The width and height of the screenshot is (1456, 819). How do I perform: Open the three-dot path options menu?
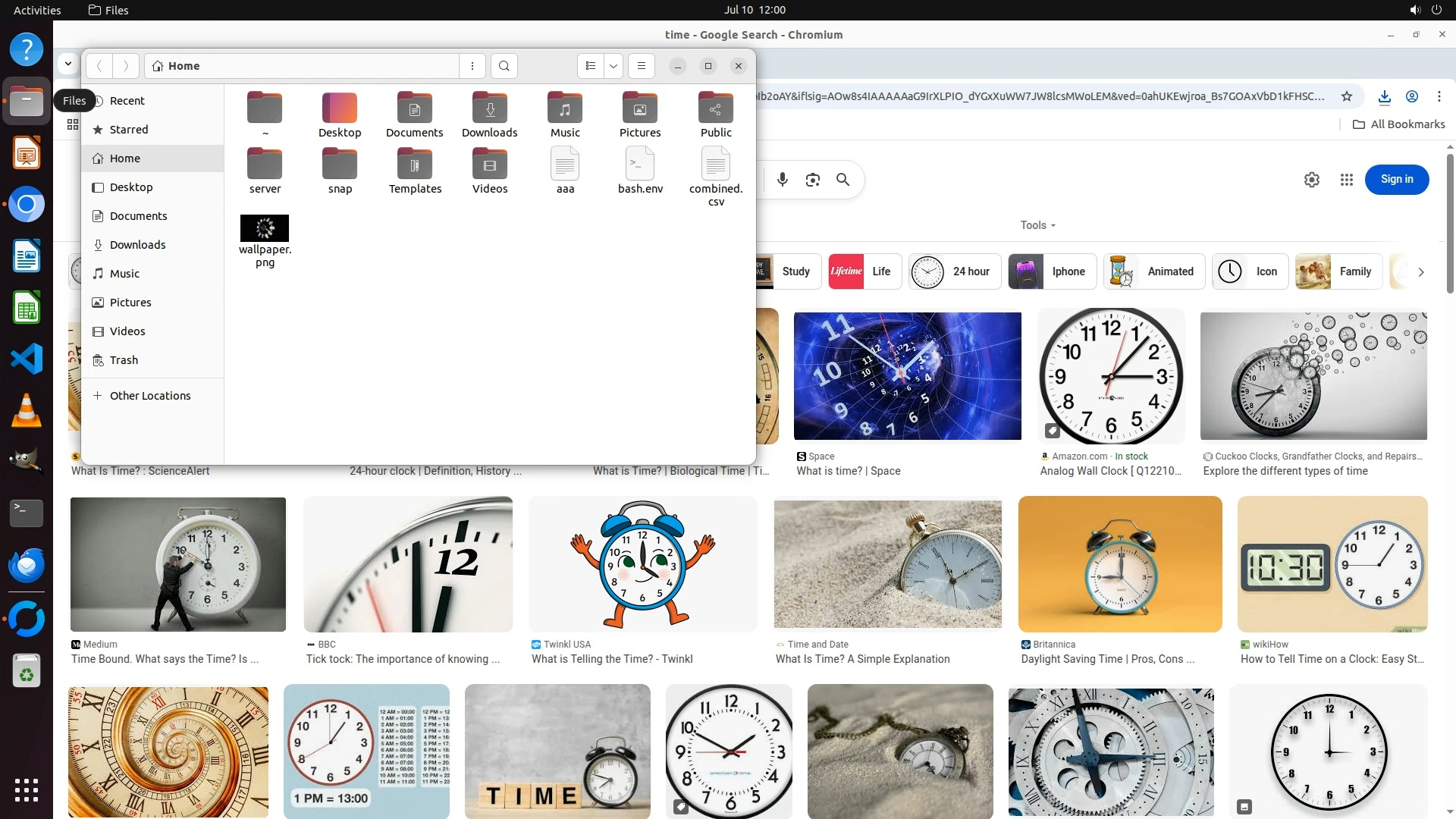coord(472,66)
